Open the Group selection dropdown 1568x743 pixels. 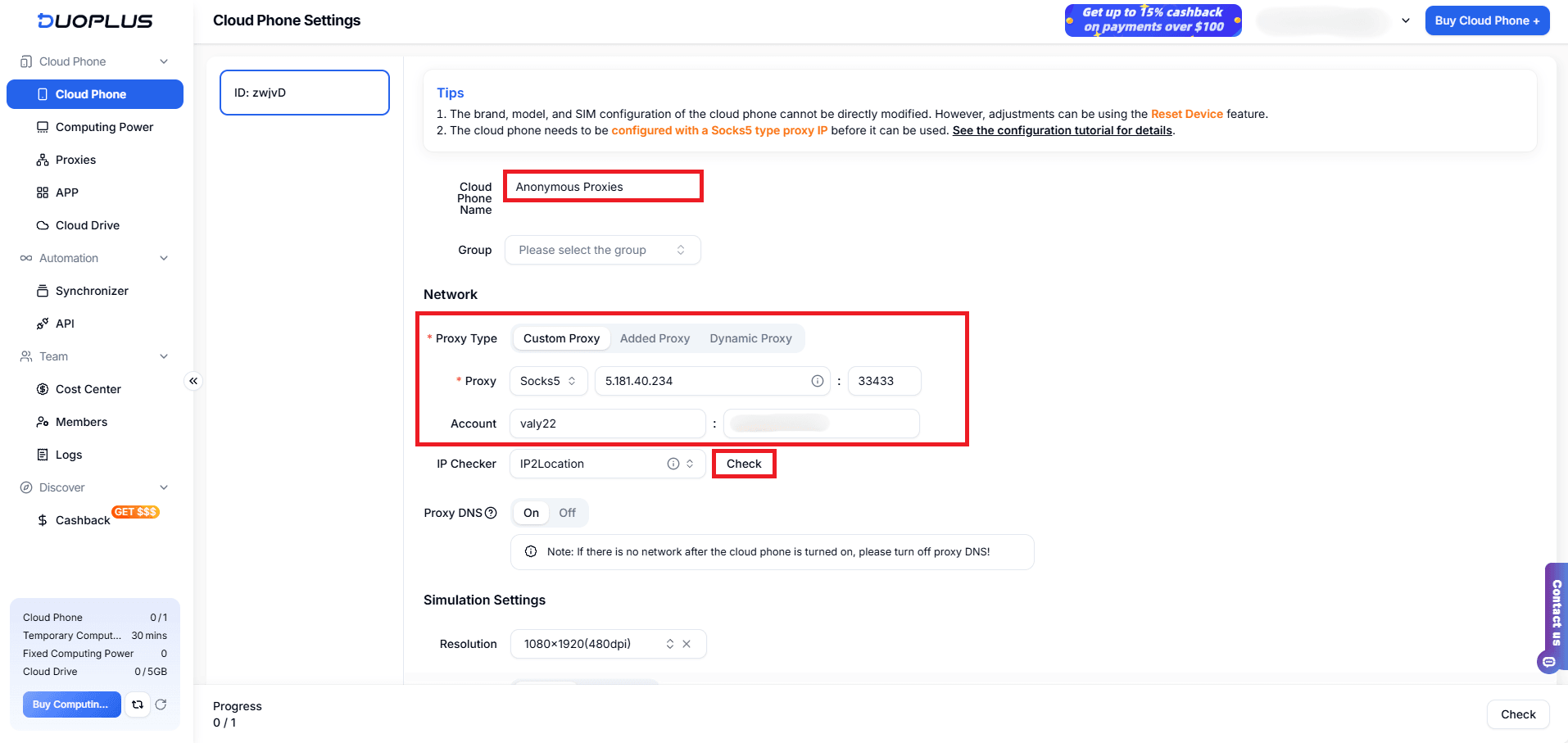(602, 249)
